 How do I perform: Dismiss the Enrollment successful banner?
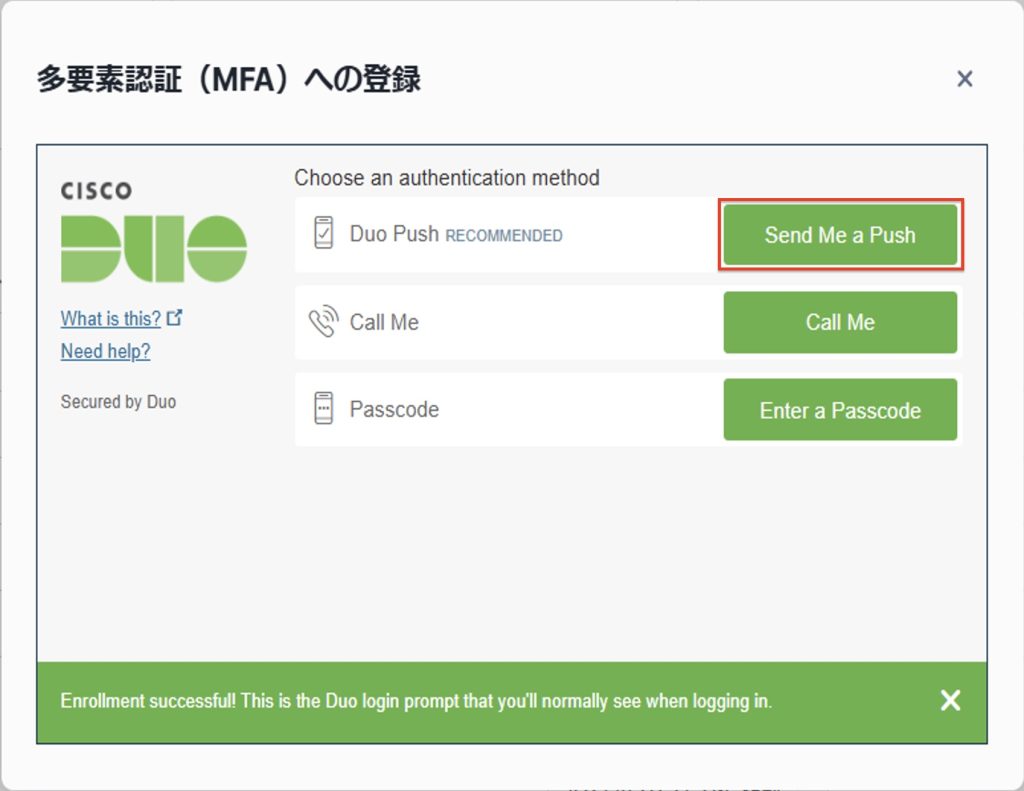950,700
